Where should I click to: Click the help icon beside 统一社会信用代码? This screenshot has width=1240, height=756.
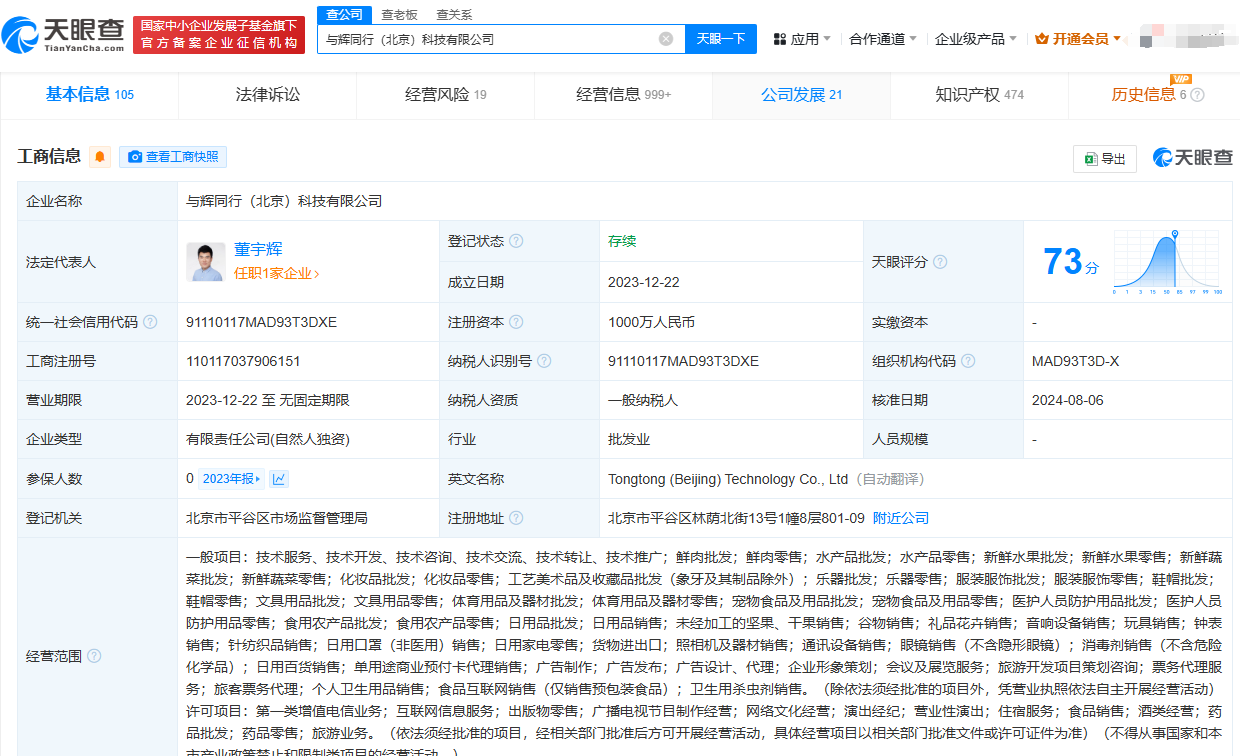pyautogui.click(x=150, y=322)
